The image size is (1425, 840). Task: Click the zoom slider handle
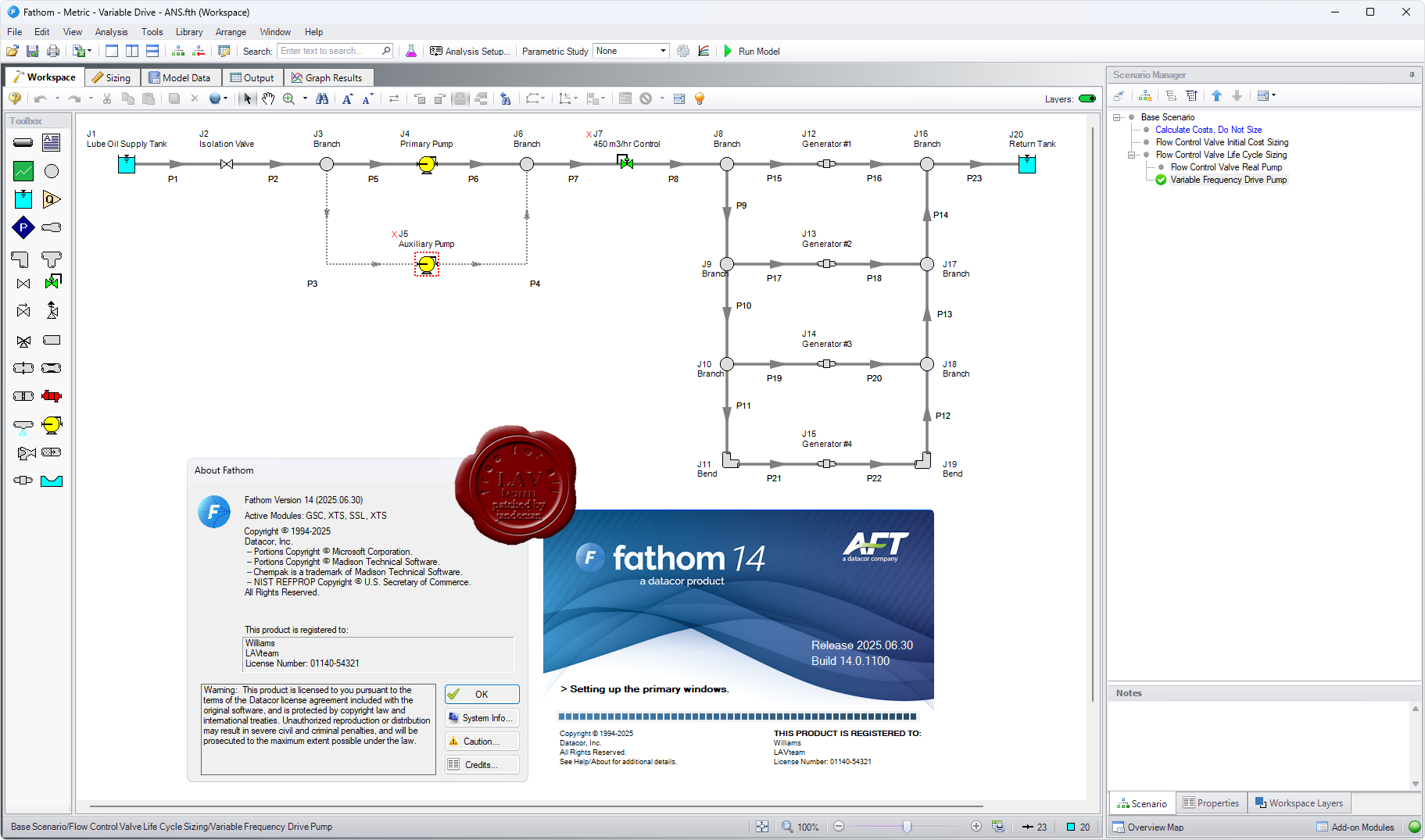[x=907, y=827]
